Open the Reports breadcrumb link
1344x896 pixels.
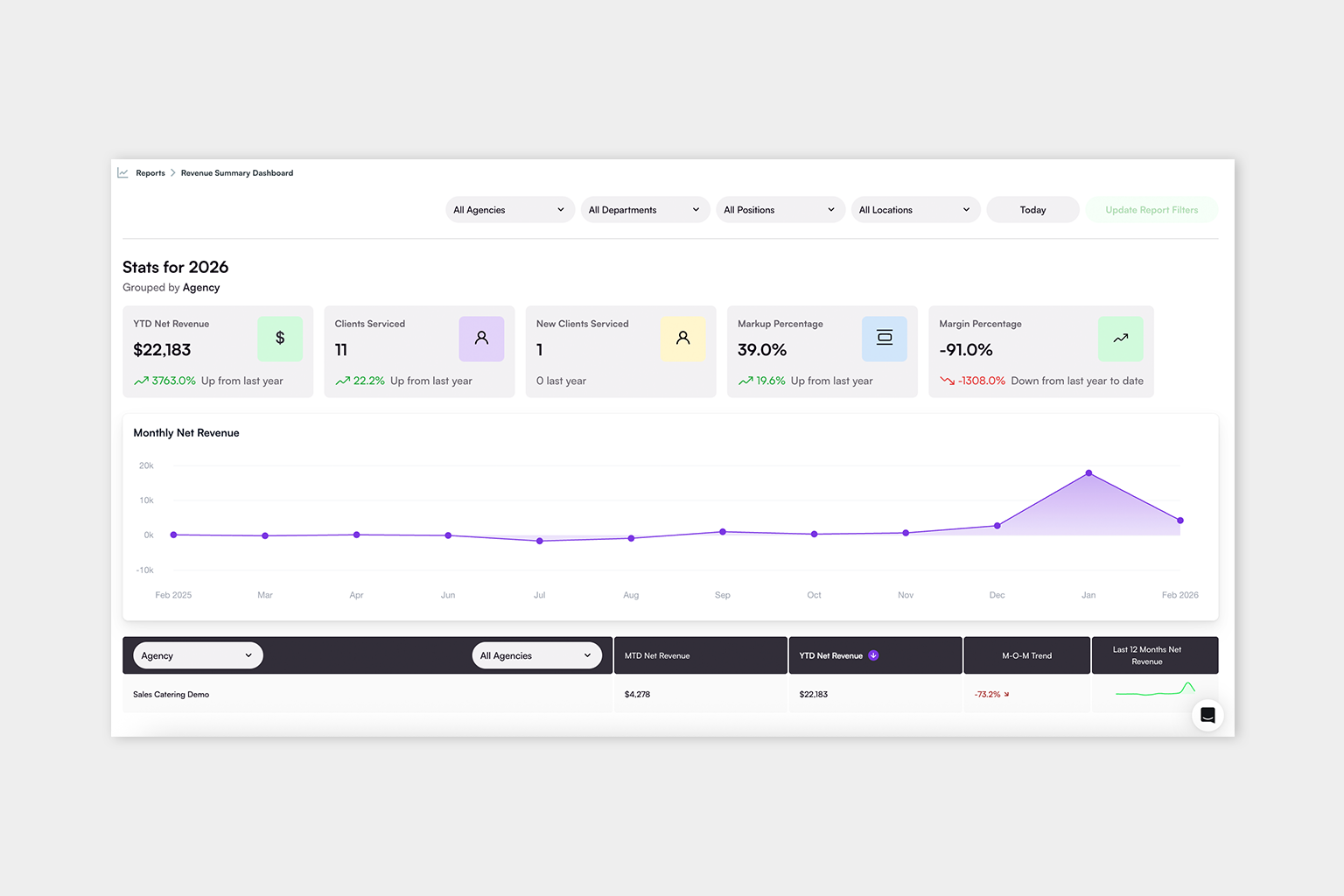[150, 173]
